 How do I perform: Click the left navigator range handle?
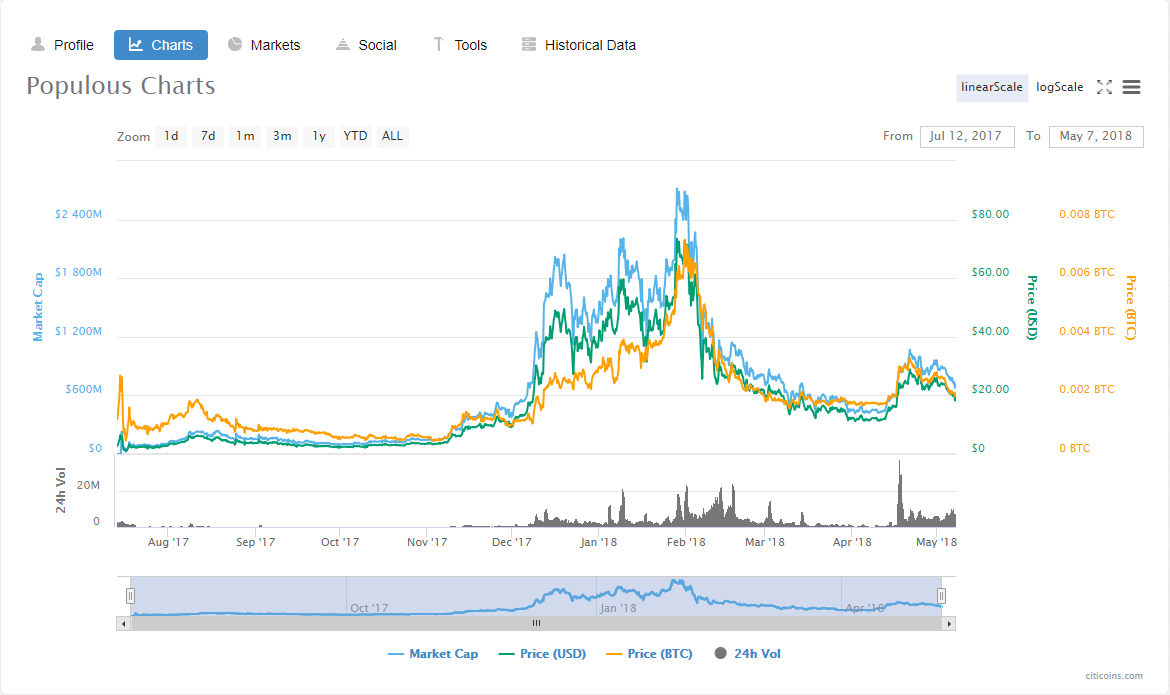[x=130, y=596]
